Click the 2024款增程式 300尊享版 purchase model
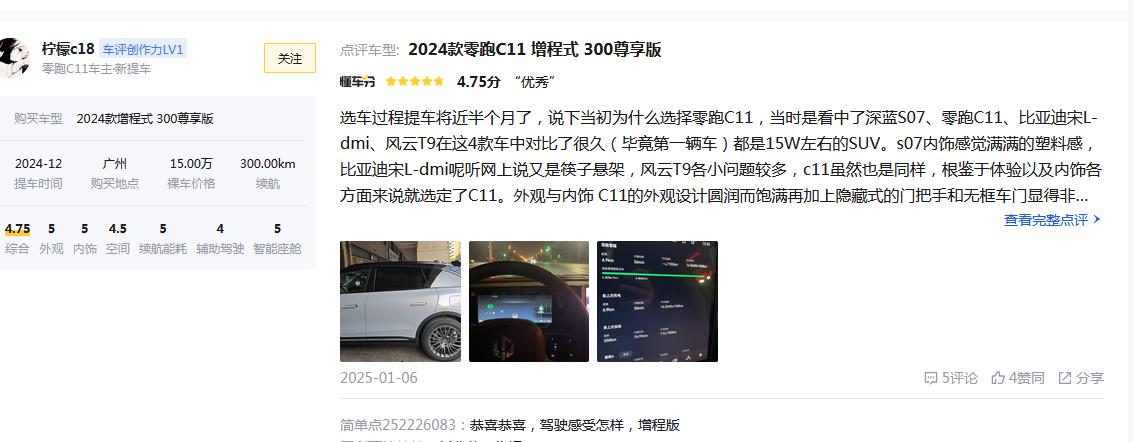Viewport: 1133px width, 442px height. coord(145,118)
